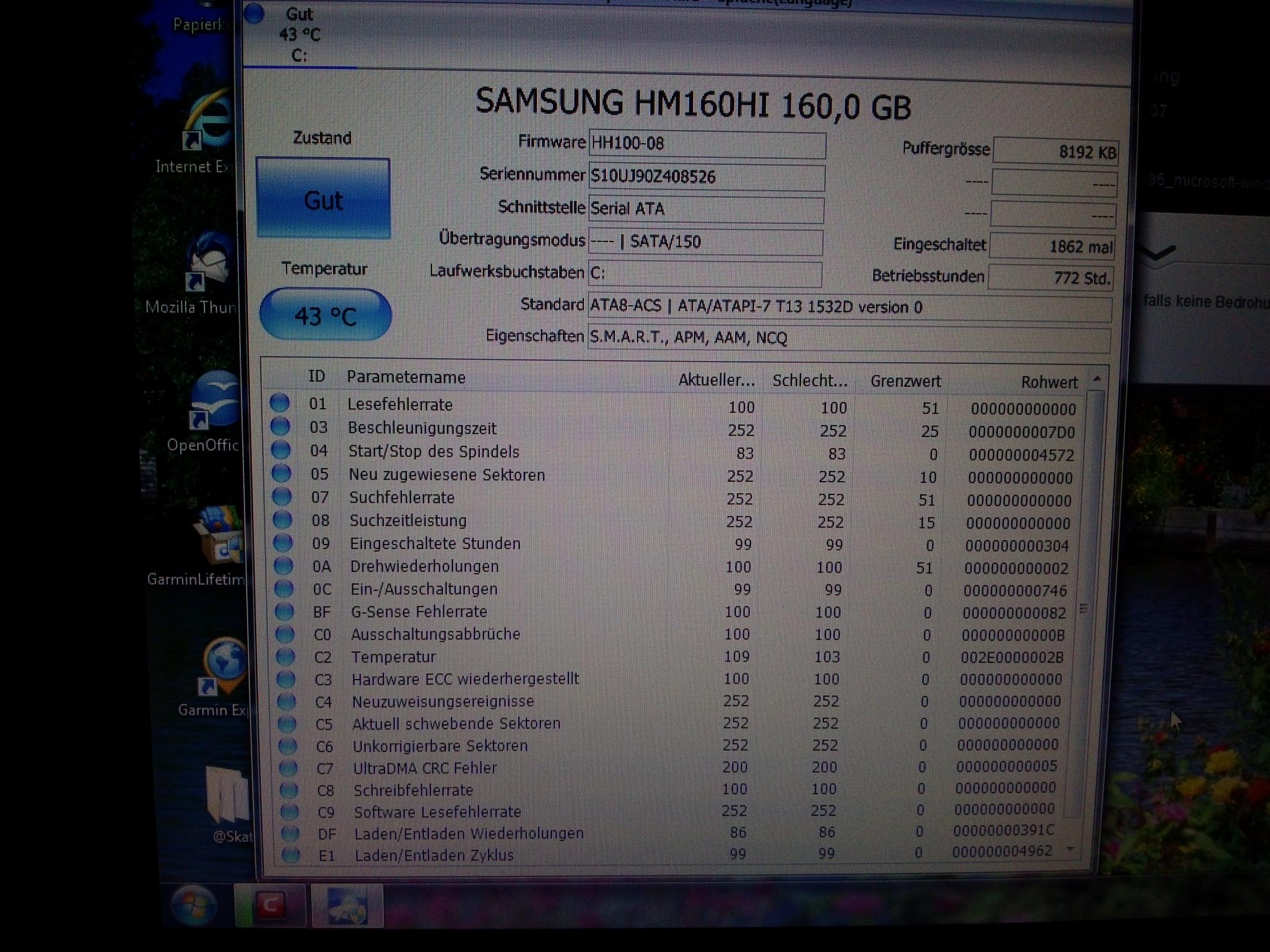Screen dimensions: 1270x952
Task: Click the Rohwert column header
Action: 1048,382
